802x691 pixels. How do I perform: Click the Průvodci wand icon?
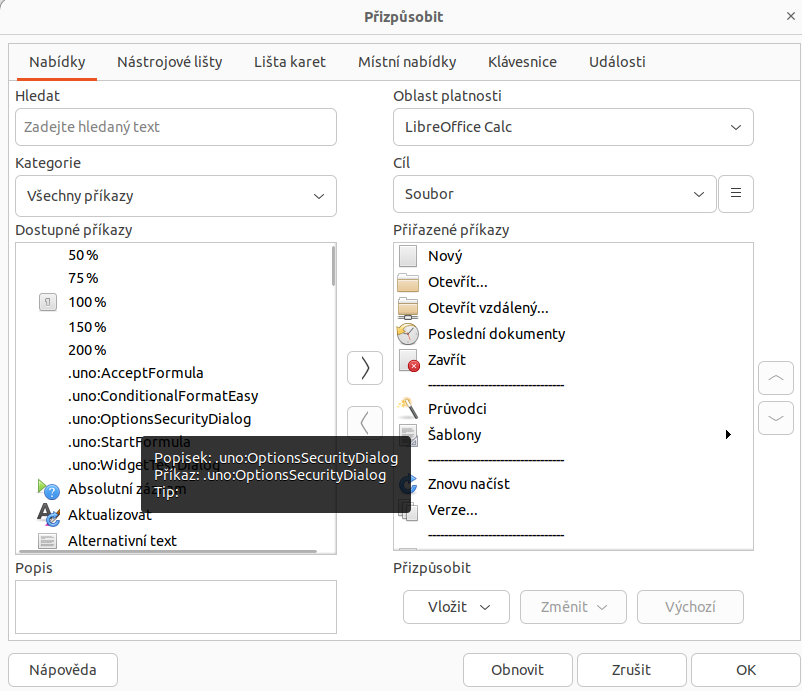click(x=408, y=408)
